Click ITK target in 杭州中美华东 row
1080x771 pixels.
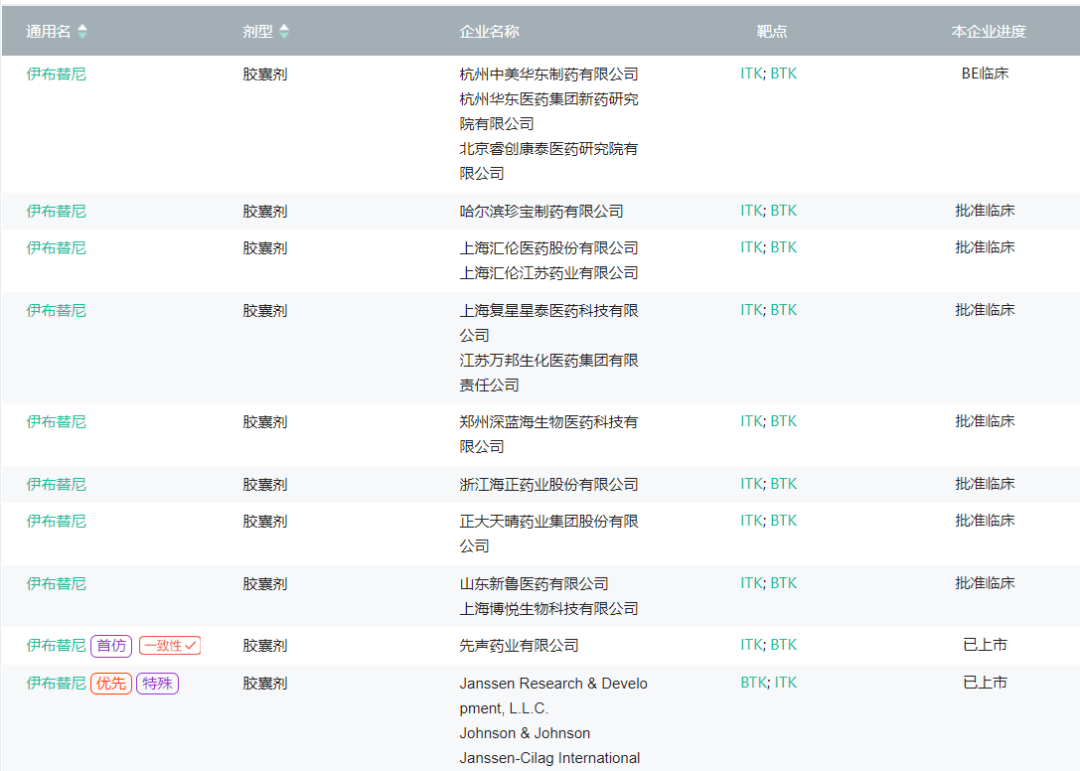tap(751, 74)
